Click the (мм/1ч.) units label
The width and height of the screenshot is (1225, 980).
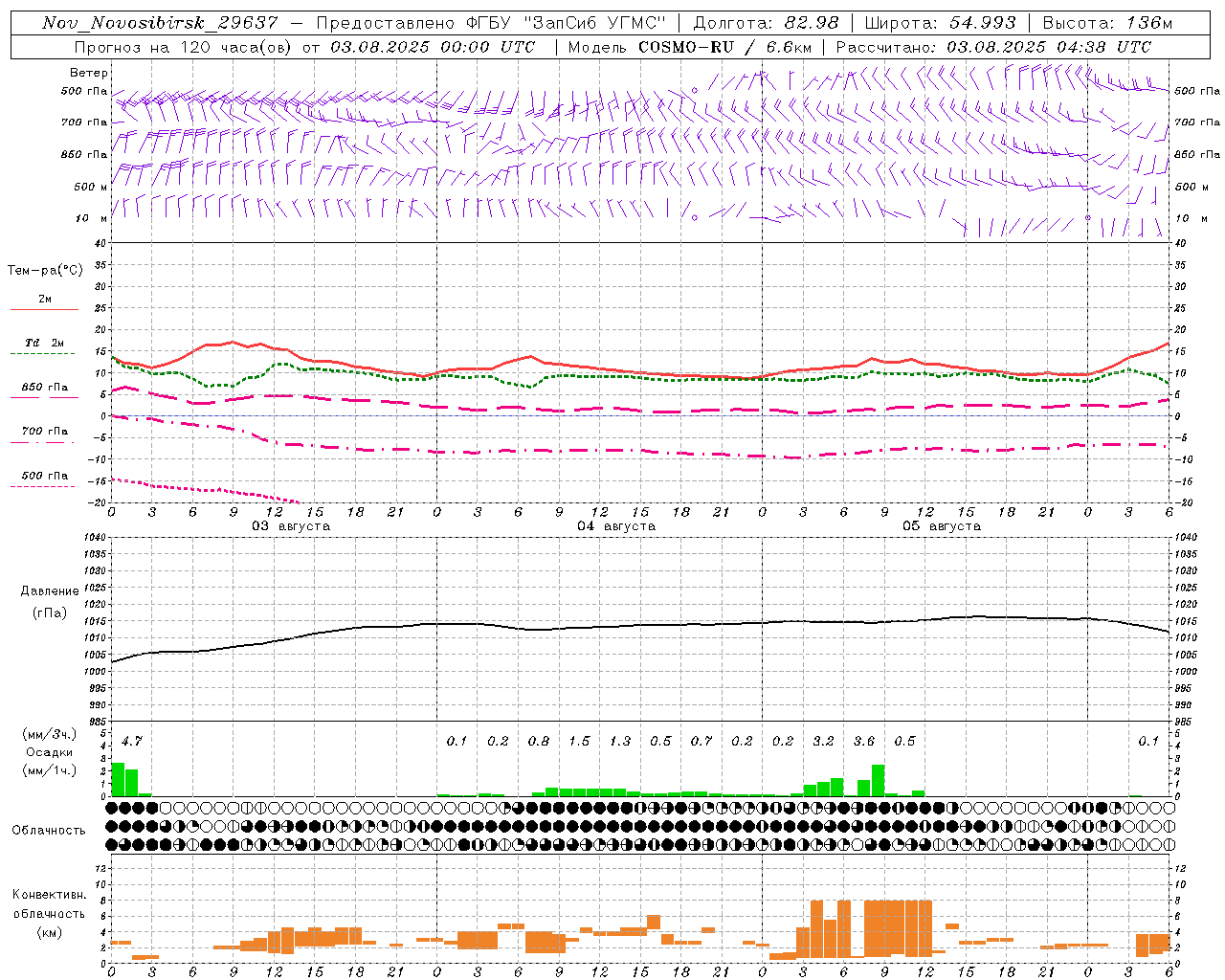tap(49, 770)
